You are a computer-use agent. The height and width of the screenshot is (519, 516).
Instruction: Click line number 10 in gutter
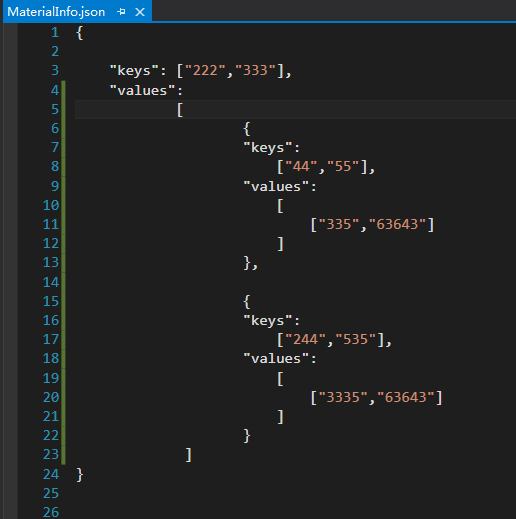click(x=51, y=205)
